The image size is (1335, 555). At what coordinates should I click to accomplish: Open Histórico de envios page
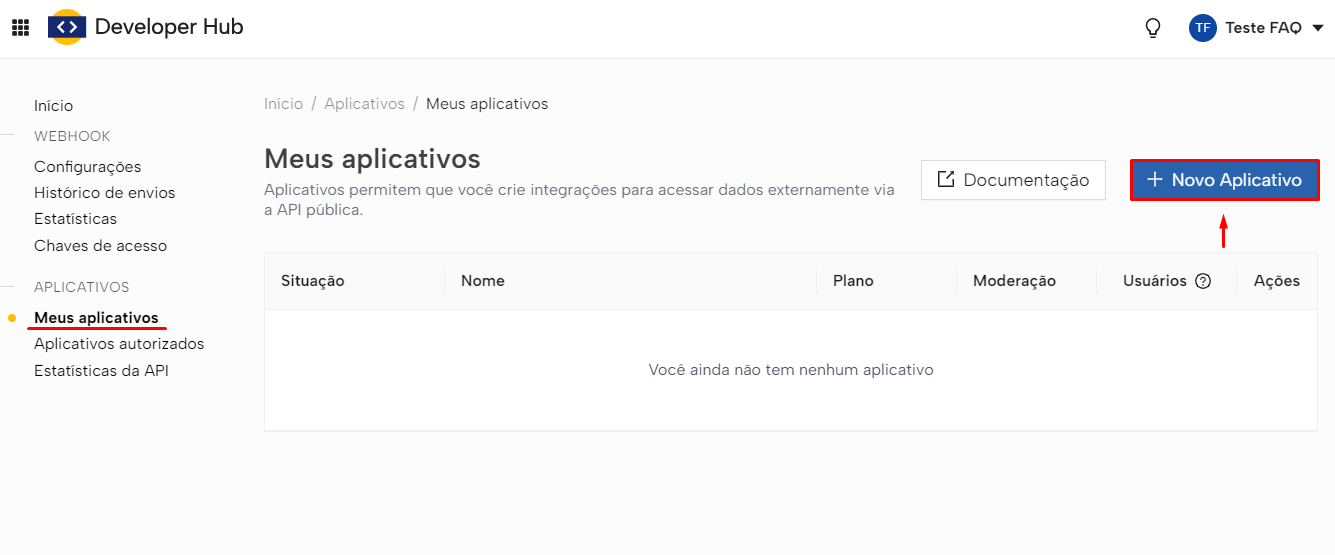[104, 193]
